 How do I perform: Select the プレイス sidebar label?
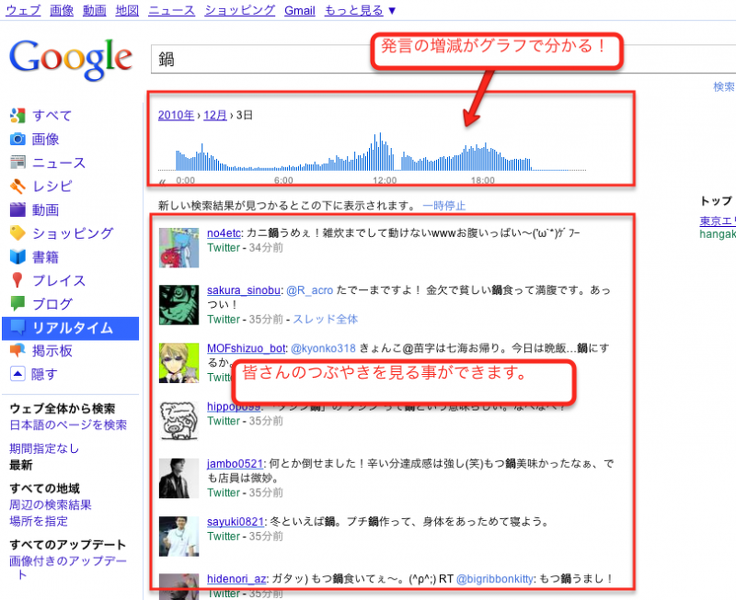(59, 280)
